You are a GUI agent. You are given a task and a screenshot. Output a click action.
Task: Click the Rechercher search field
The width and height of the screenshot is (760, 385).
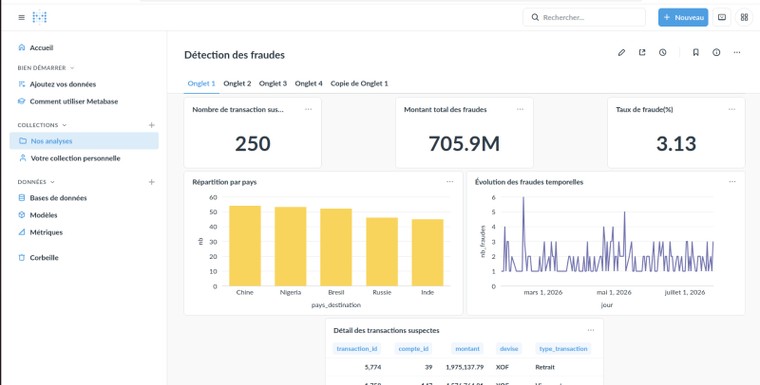(x=584, y=17)
